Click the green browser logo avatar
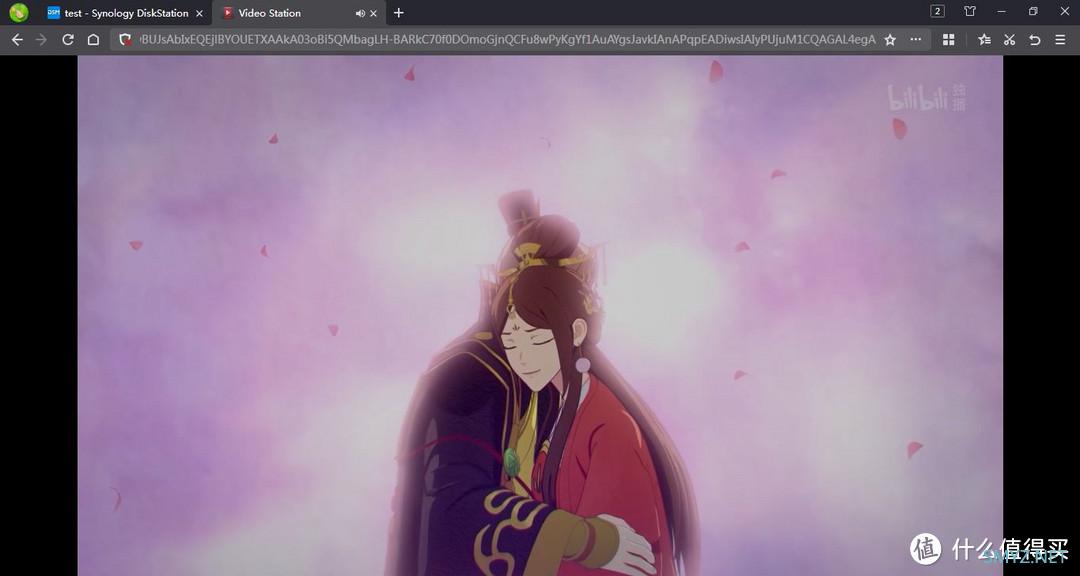Viewport: 1080px width, 576px height. click(x=19, y=12)
